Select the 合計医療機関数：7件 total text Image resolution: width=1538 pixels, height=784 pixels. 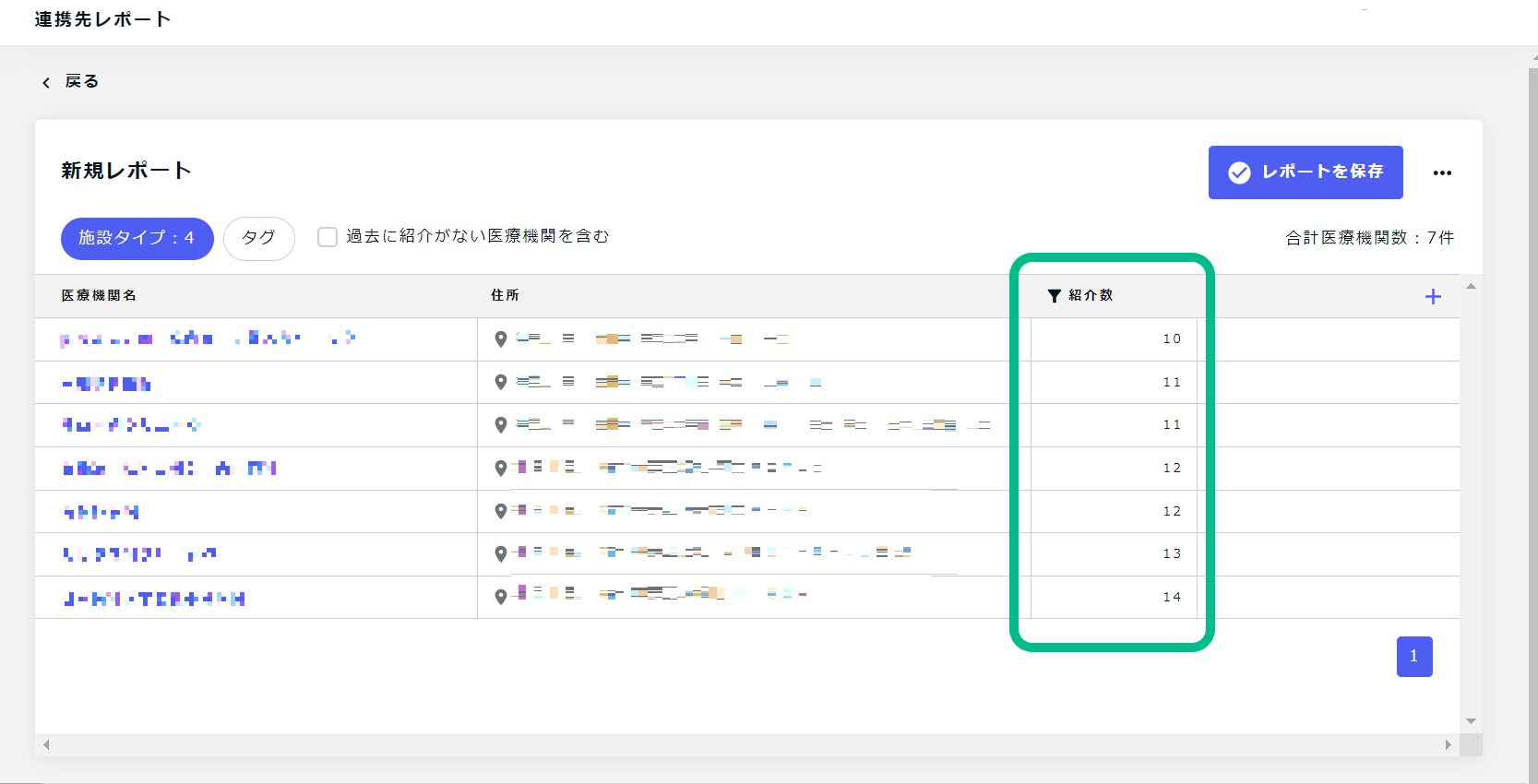(1370, 238)
